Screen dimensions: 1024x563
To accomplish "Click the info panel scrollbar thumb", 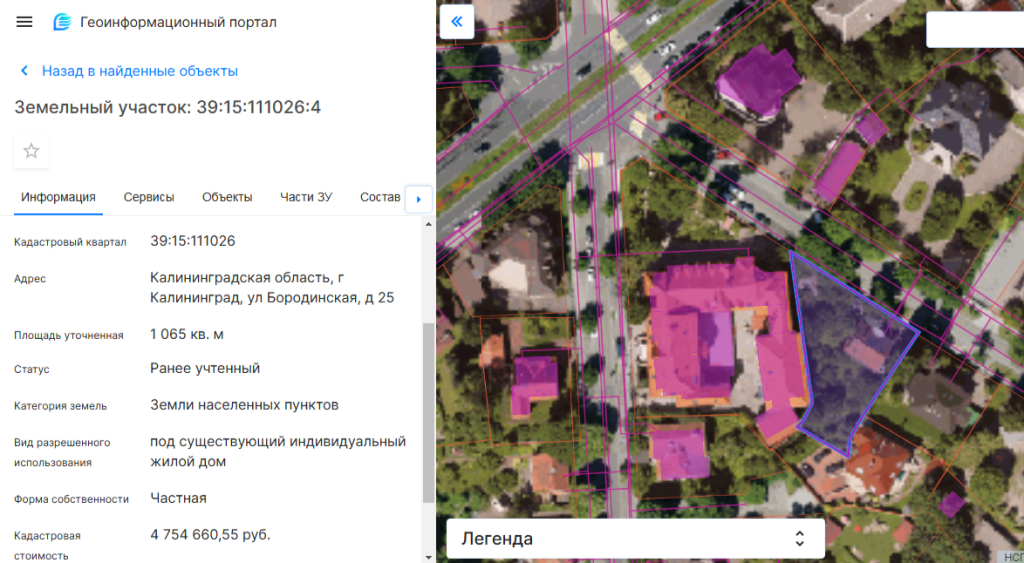I will pos(429,410).
